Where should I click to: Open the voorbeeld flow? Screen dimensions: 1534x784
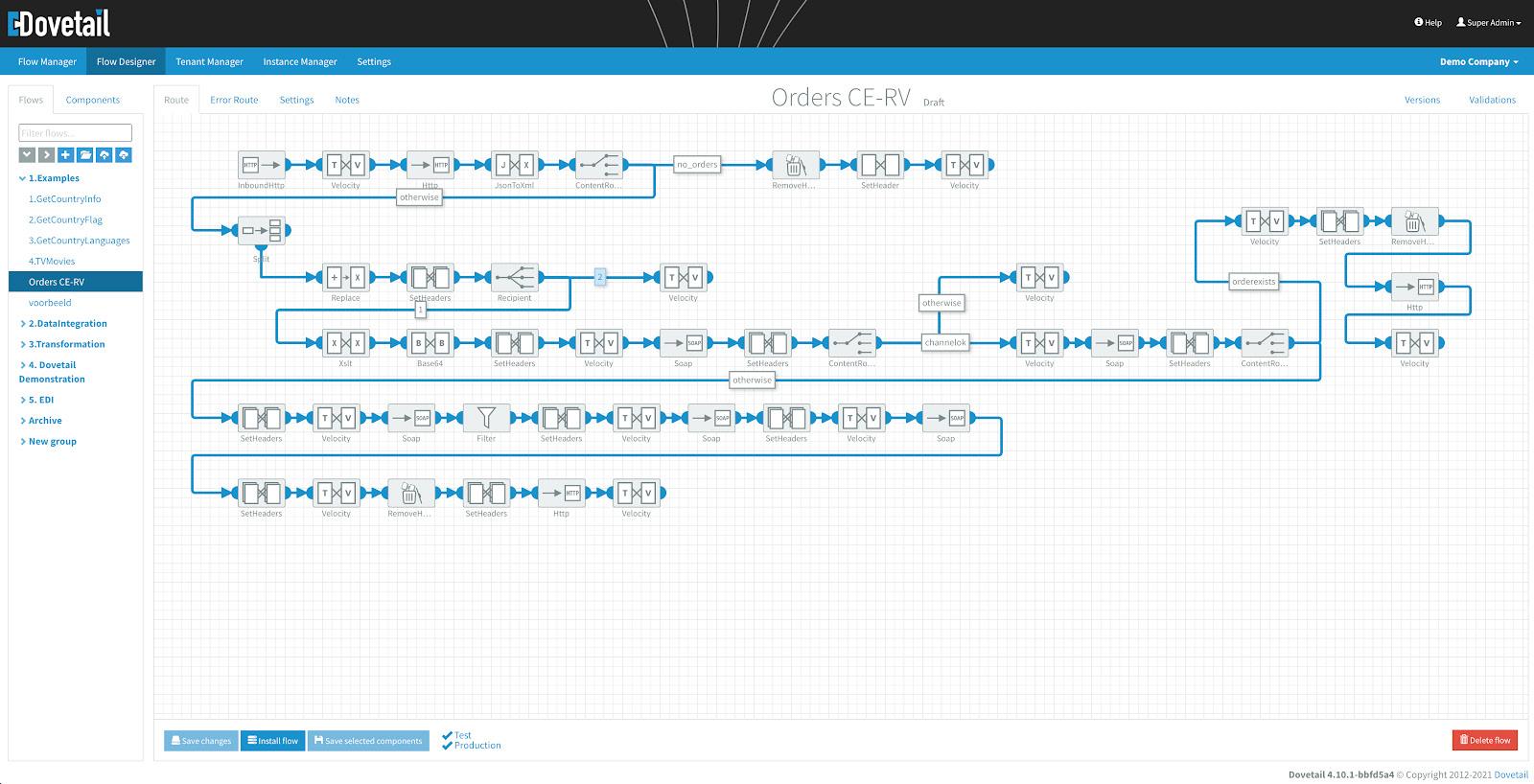50,303
